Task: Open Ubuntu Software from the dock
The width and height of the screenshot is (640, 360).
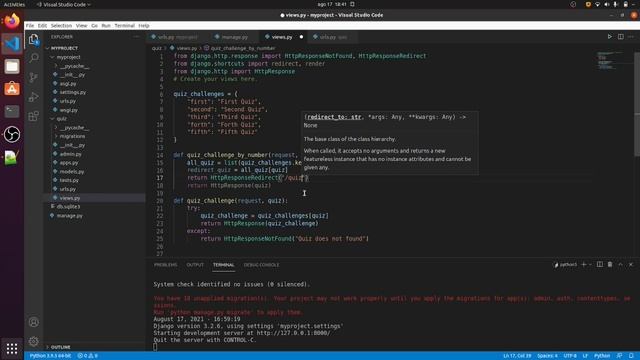Action: point(12,89)
